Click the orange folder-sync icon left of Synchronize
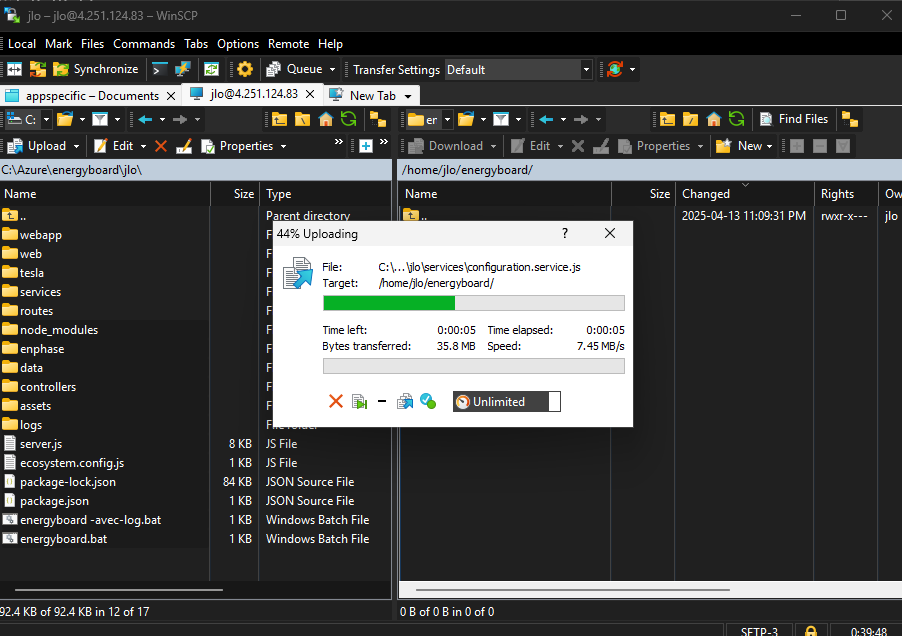Image resolution: width=902 pixels, height=636 pixels. click(38, 70)
